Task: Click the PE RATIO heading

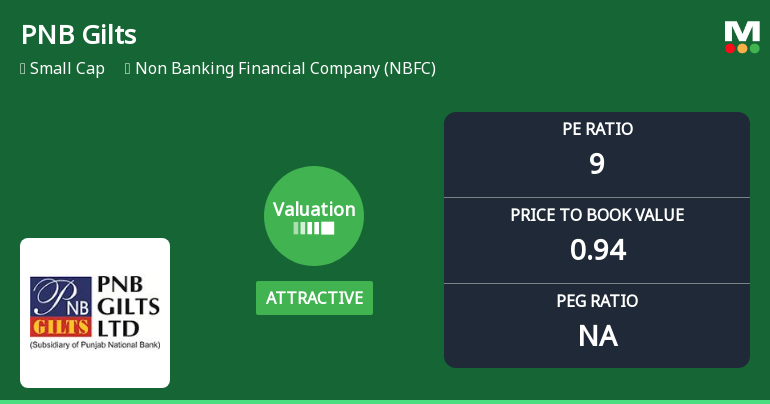Action: point(597,129)
